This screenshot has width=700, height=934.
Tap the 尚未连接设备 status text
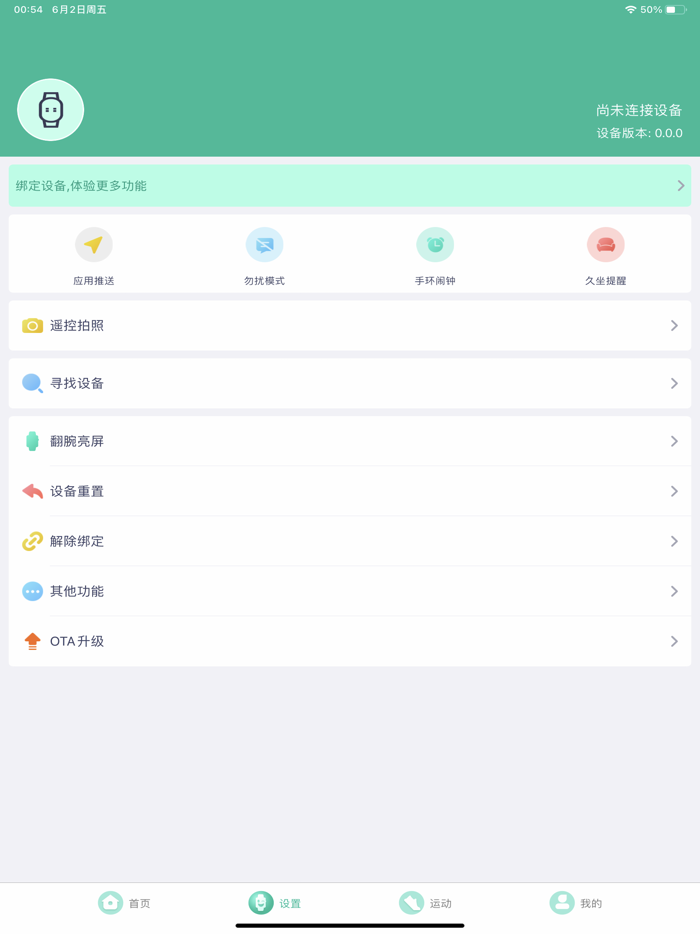(639, 110)
